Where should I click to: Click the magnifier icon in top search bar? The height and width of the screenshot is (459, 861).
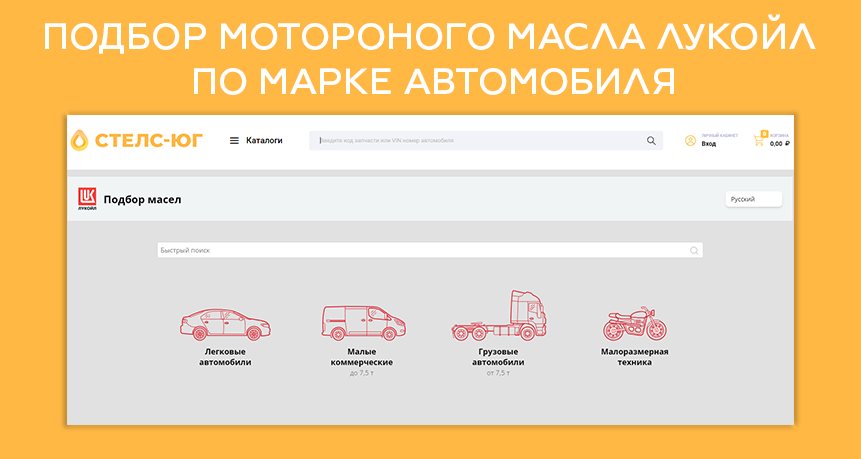point(651,141)
